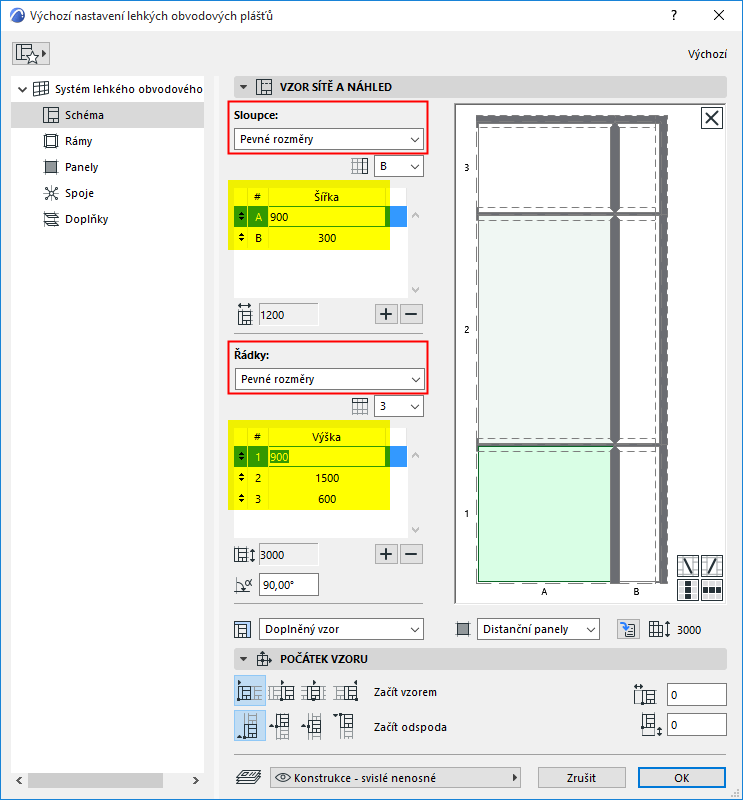743x800 pixels.
Task: Click the Šířka column header
Action: click(327, 197)
